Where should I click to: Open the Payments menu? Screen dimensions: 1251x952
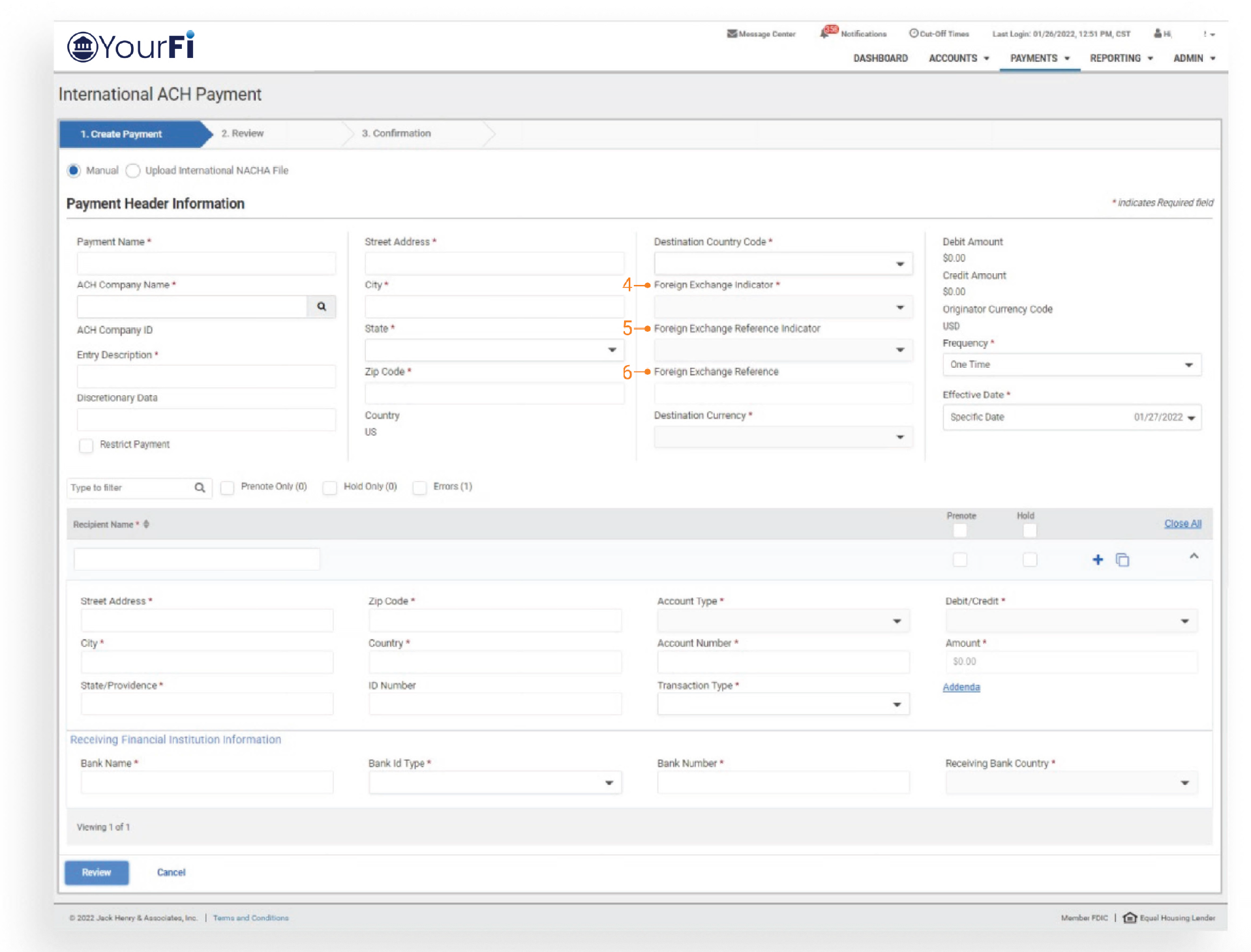(1039, 58)
